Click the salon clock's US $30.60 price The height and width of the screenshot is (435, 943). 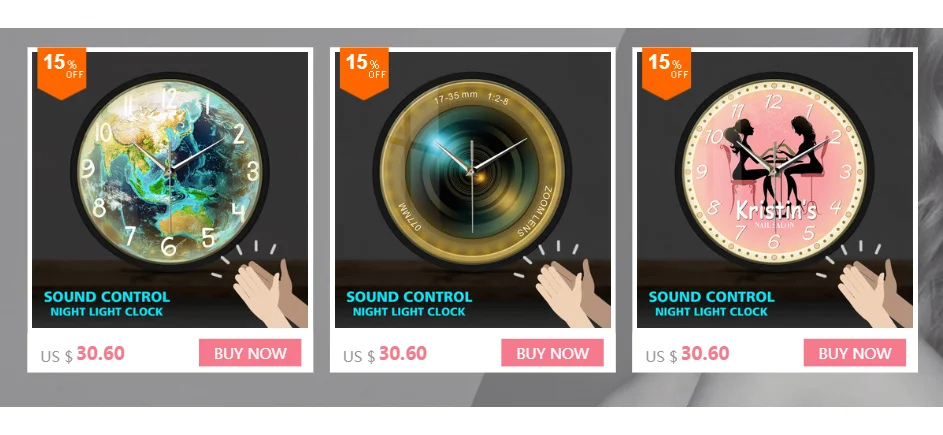(687, 354)
